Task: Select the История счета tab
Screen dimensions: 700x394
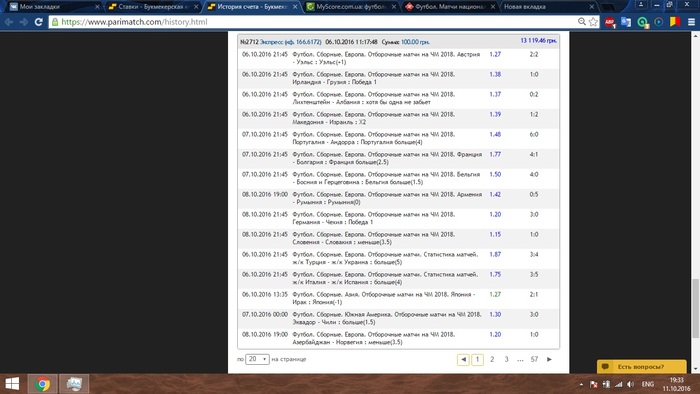Action: (251, 7)
